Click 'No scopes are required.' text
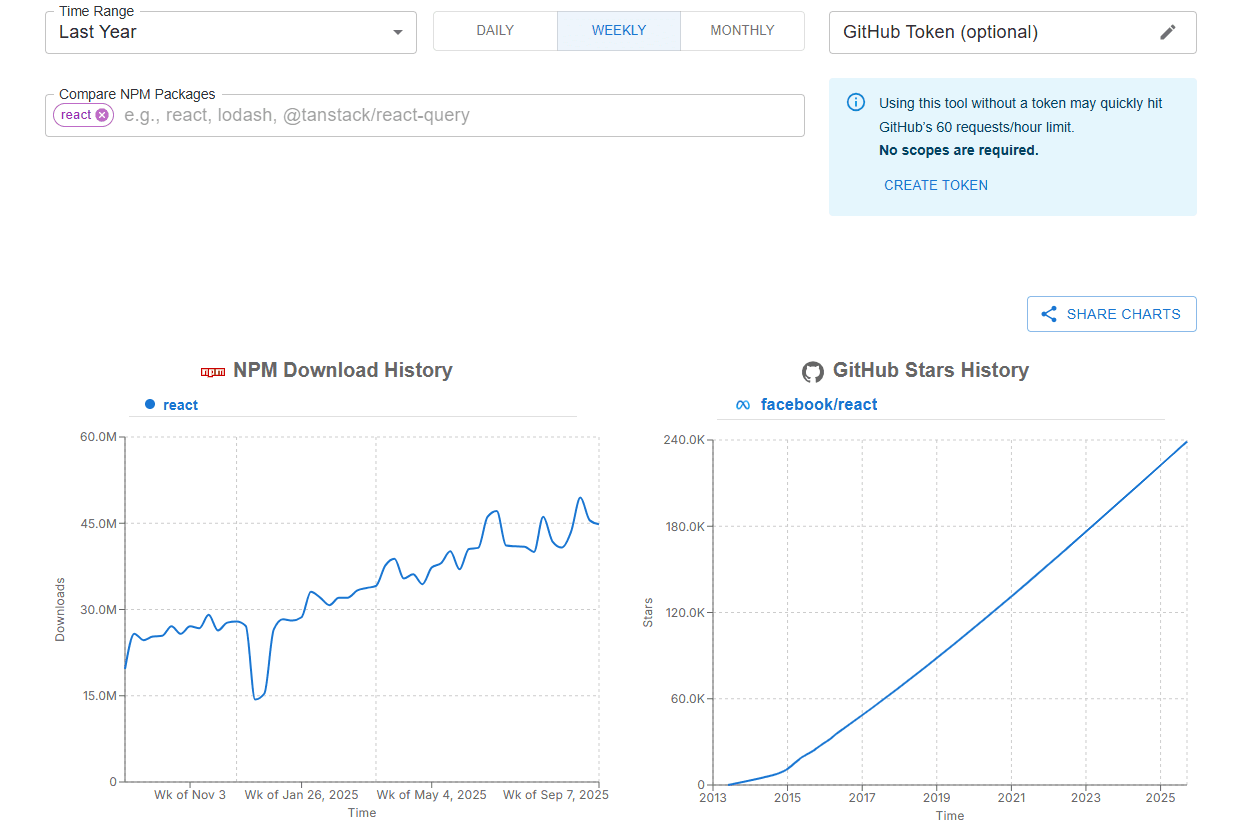The height and width of the screenshot is (833, 1252). (959, 151)
